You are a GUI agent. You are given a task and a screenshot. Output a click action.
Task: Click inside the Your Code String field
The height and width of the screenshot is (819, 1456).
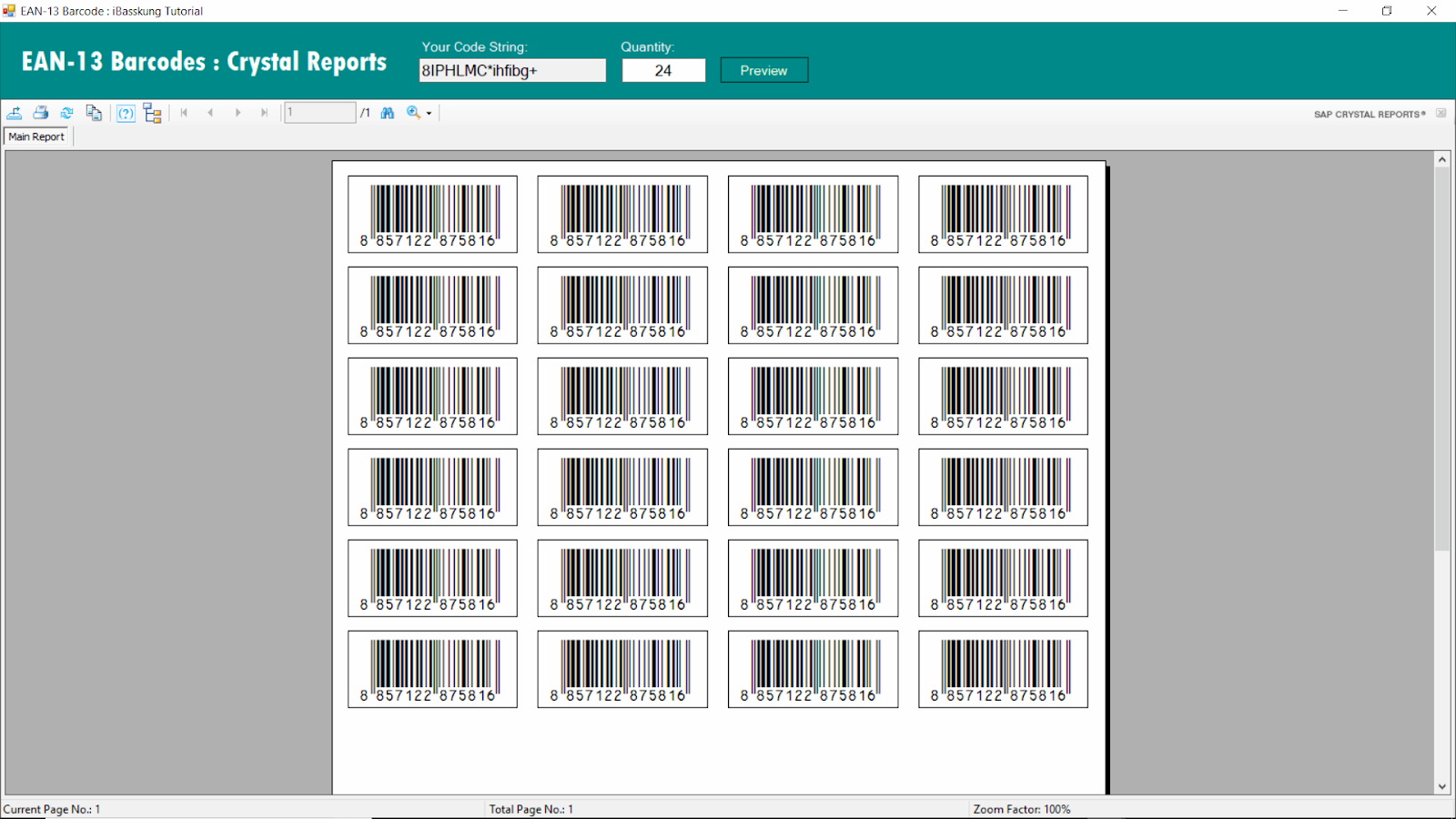click(x=512, y=69)
